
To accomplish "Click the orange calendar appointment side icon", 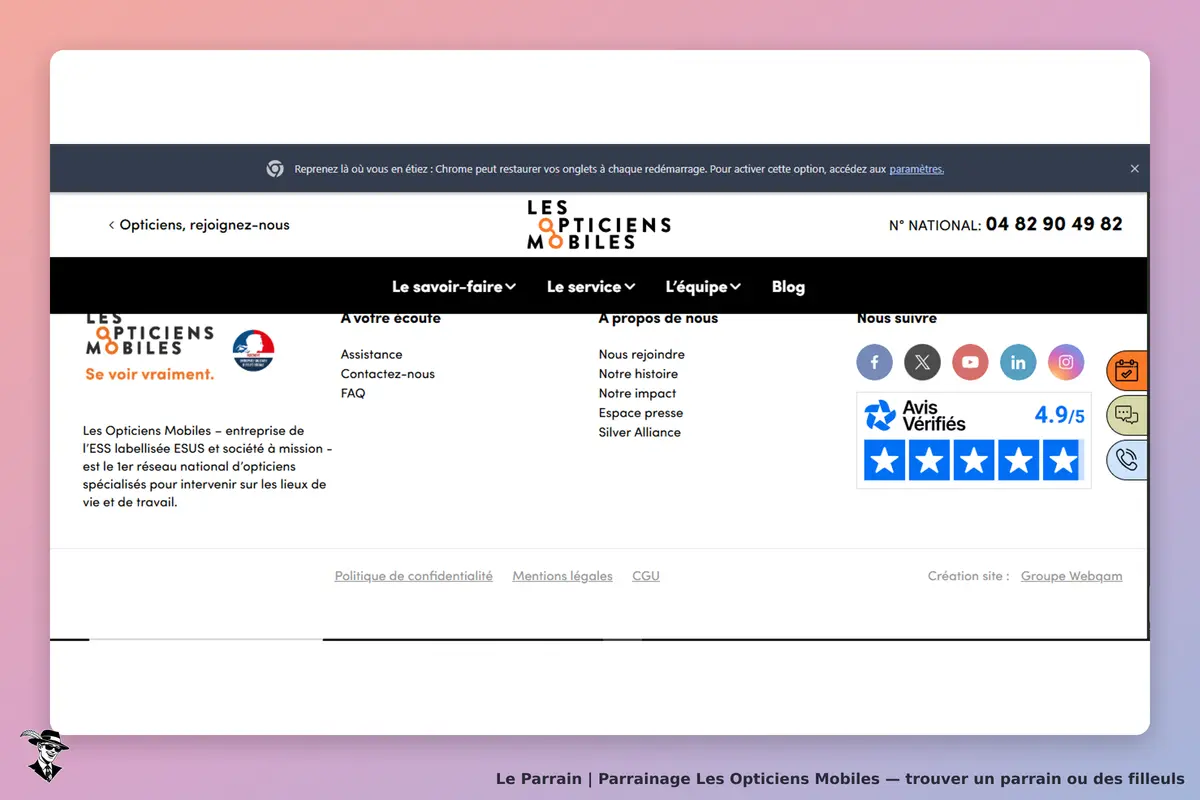I will [x=1127, y=370].
